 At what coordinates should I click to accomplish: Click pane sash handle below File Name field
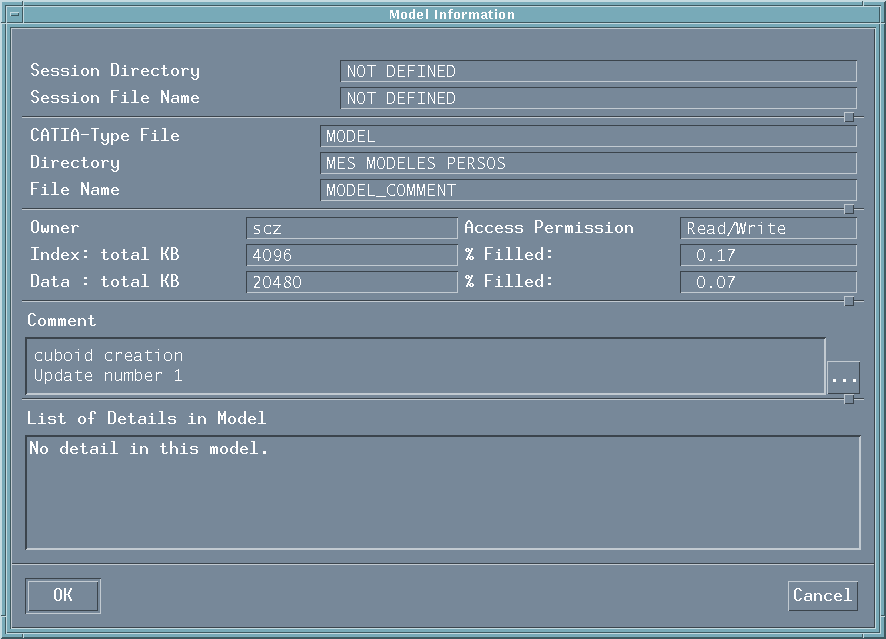pyautogui.click(x=849, y=209)
